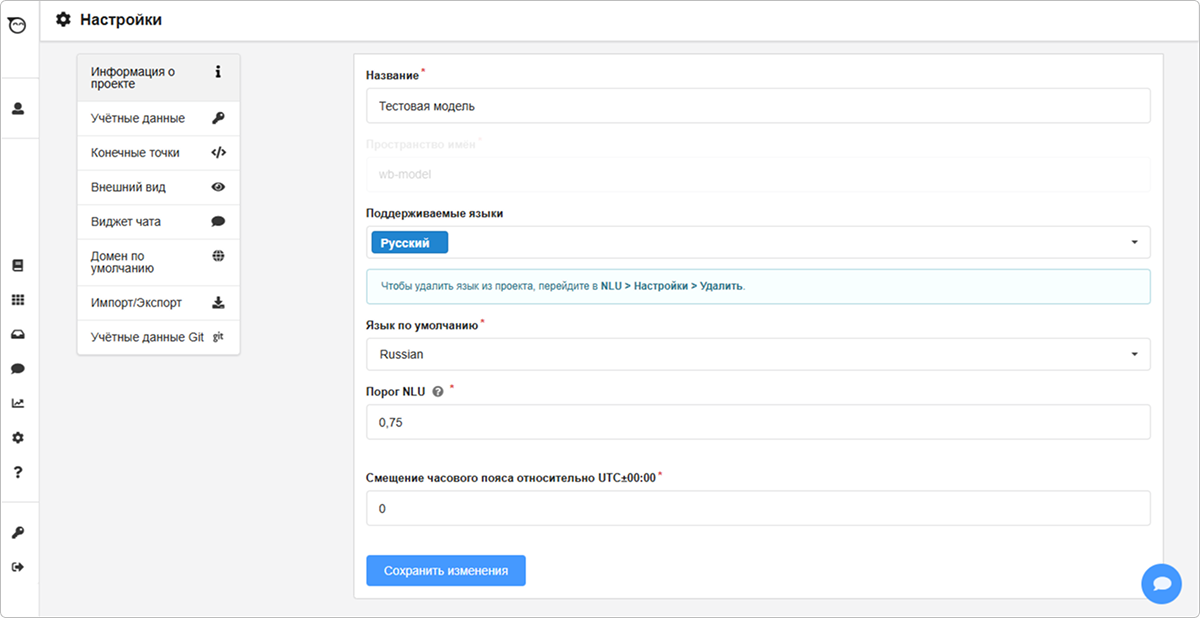1200x618 pixels.
Task: Open the grid icon in left sidebar
Action: (17, 300)
